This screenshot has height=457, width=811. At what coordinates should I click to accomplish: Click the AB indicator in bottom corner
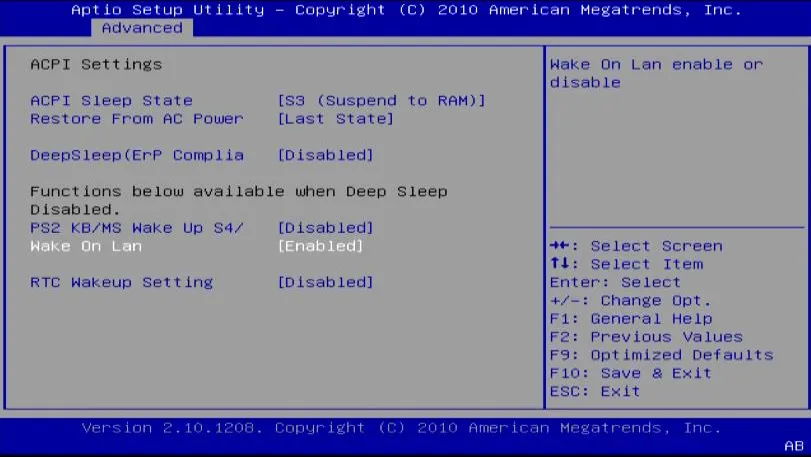[x=793, y=446]
